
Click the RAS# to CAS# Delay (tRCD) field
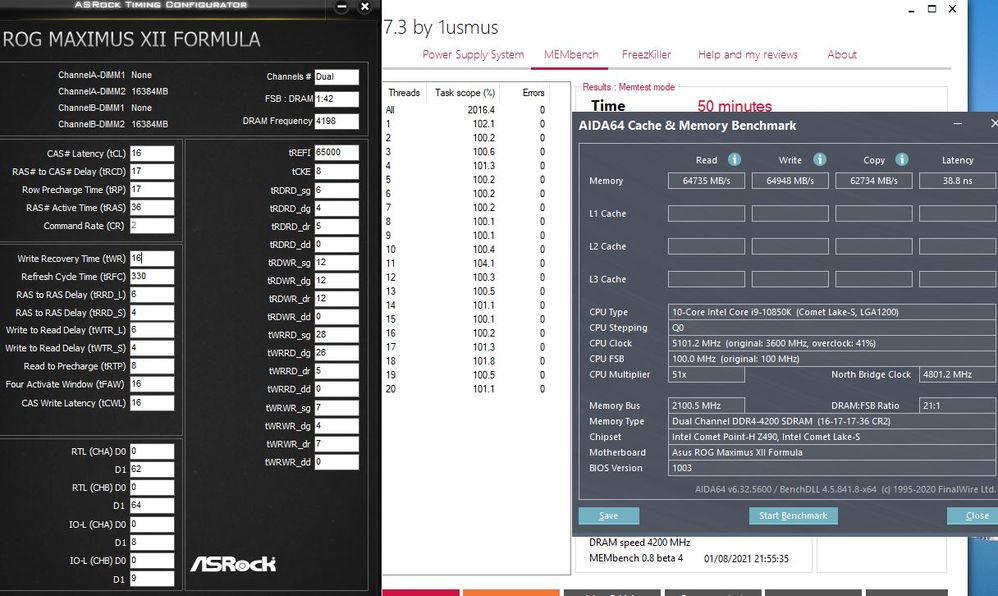pyautogui.click(x=152, y=171)
